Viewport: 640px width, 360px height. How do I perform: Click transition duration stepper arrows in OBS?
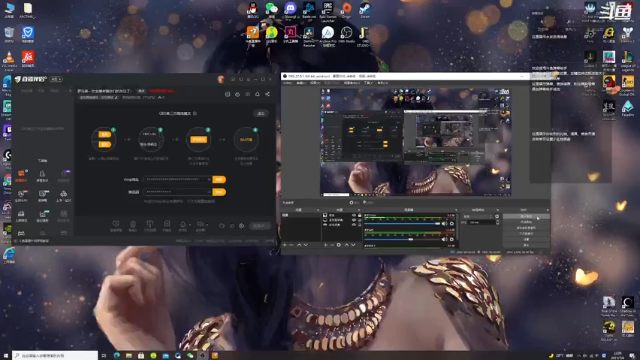(x=498, y=222)
